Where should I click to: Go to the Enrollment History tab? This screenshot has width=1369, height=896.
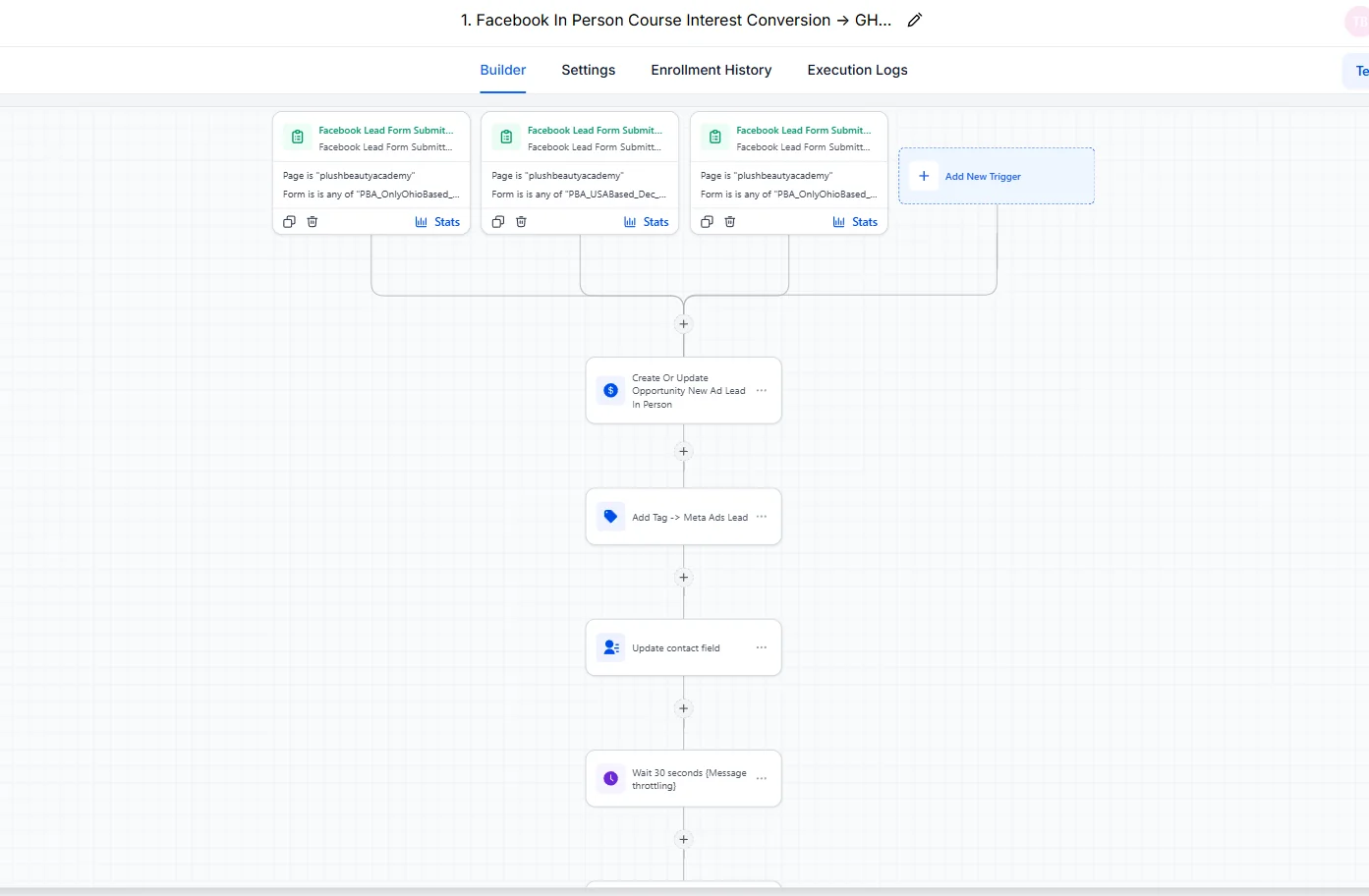click(712, 70)
